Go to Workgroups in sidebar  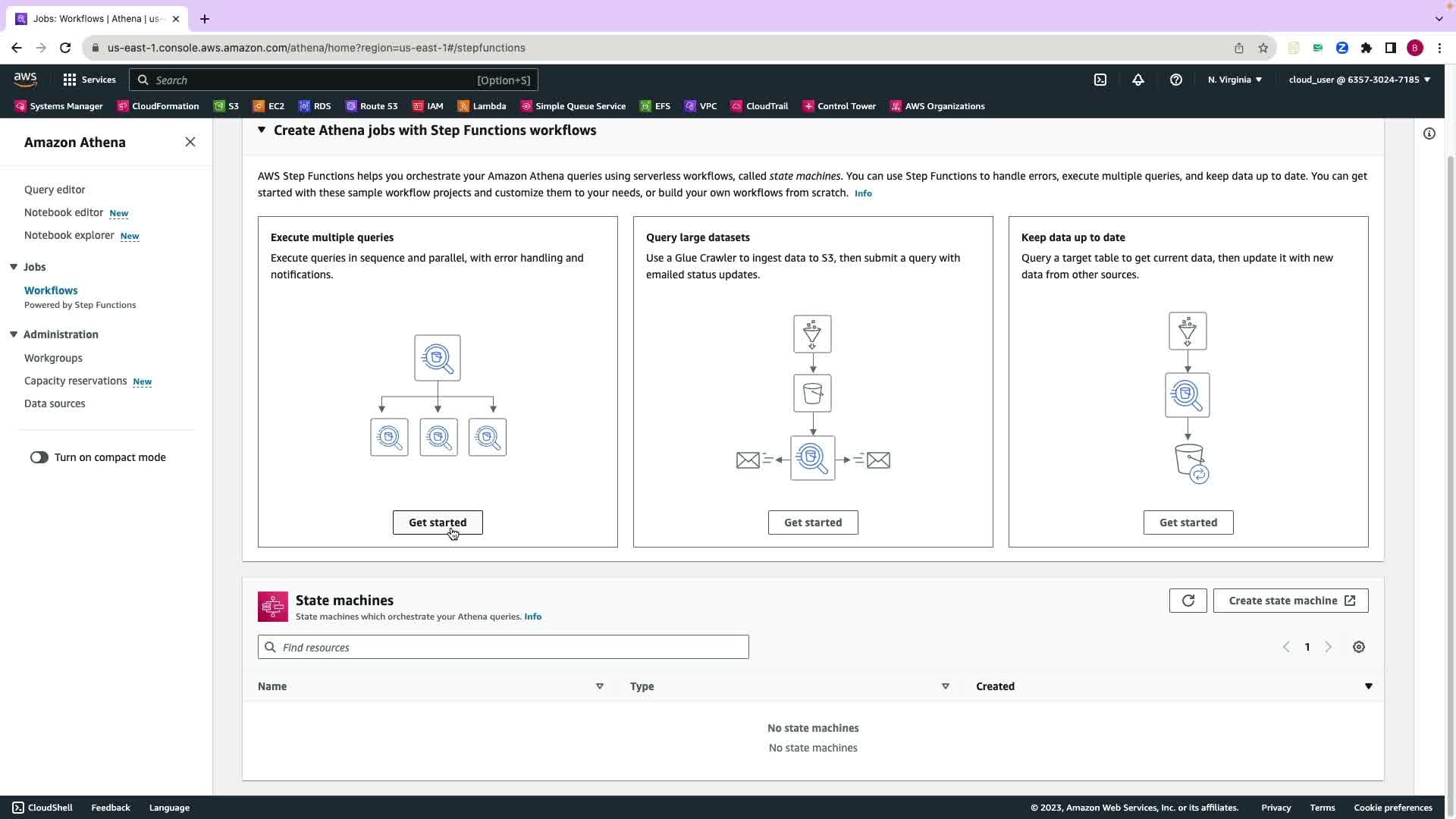[x=53, y=358]
